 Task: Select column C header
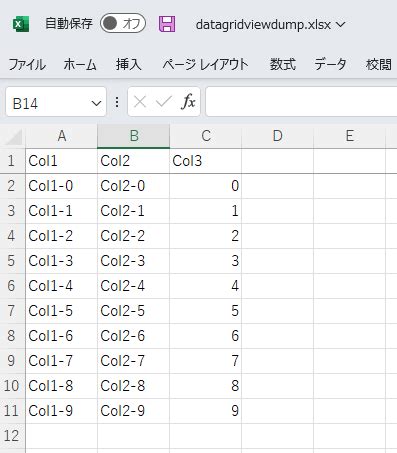[206, 136]
